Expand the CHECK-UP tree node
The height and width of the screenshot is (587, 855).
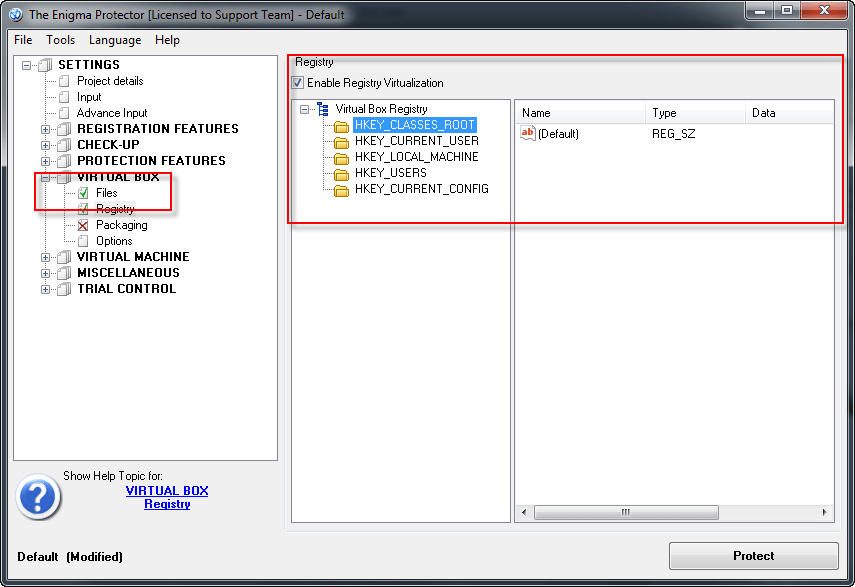pyautogui.click(x=44, y=144)
